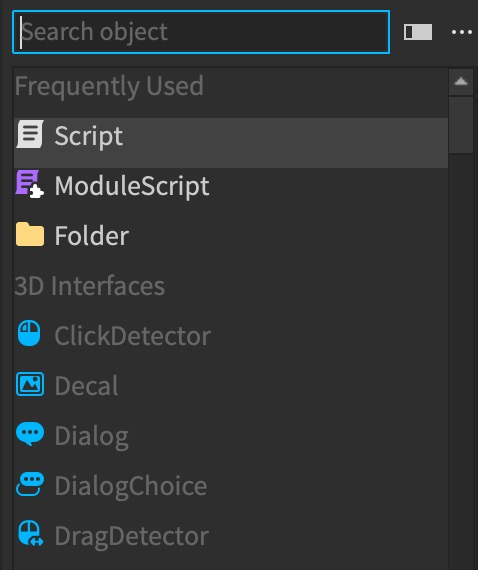Pick the Decal entry

(231, 385)
